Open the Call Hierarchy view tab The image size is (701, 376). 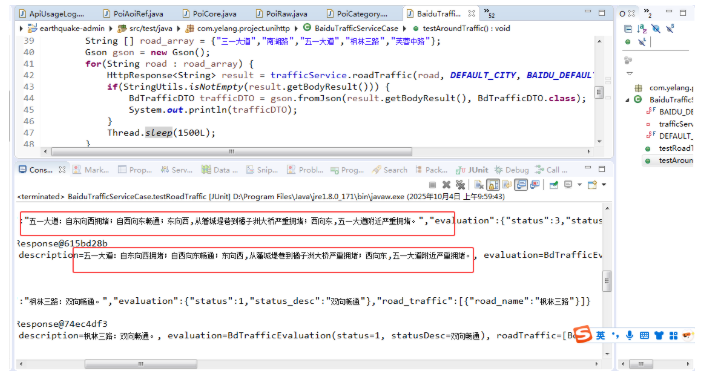coord(552,170)
